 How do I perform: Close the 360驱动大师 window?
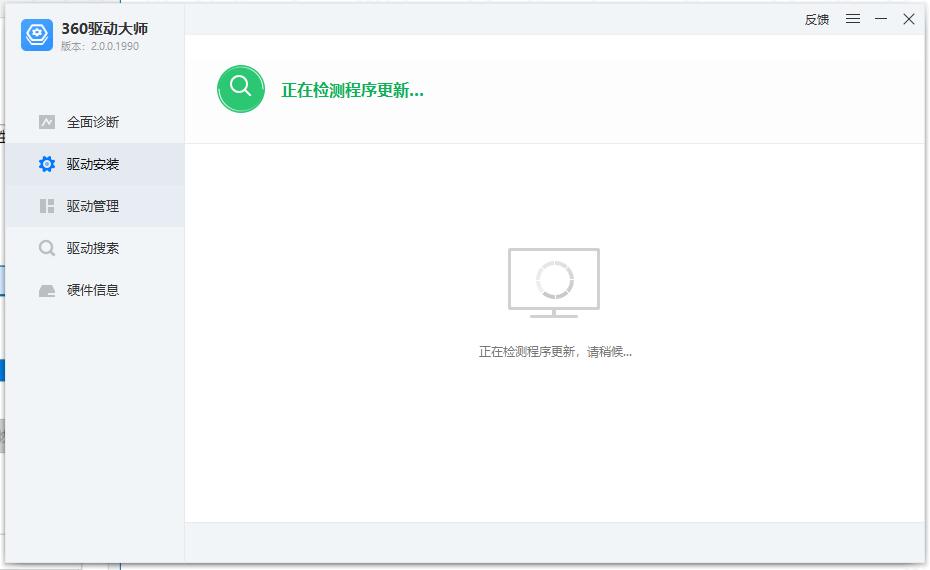pyautogui.click(x=909, y=19)
